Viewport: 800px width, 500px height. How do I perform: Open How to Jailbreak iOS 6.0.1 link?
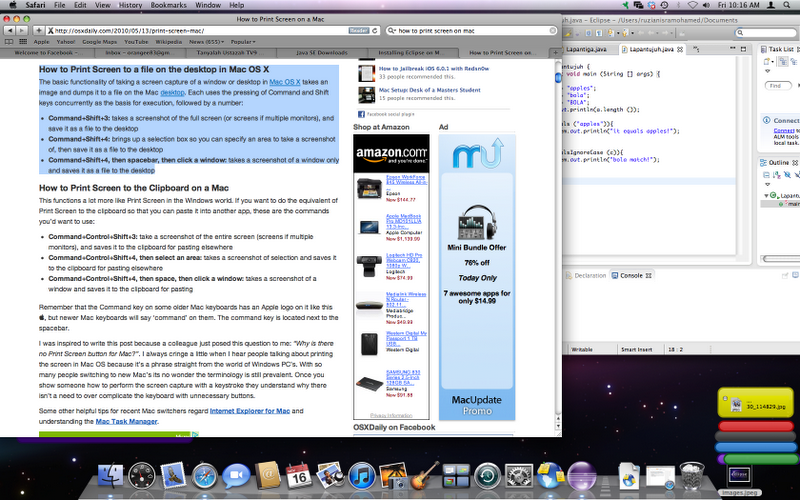pos(434,68)
